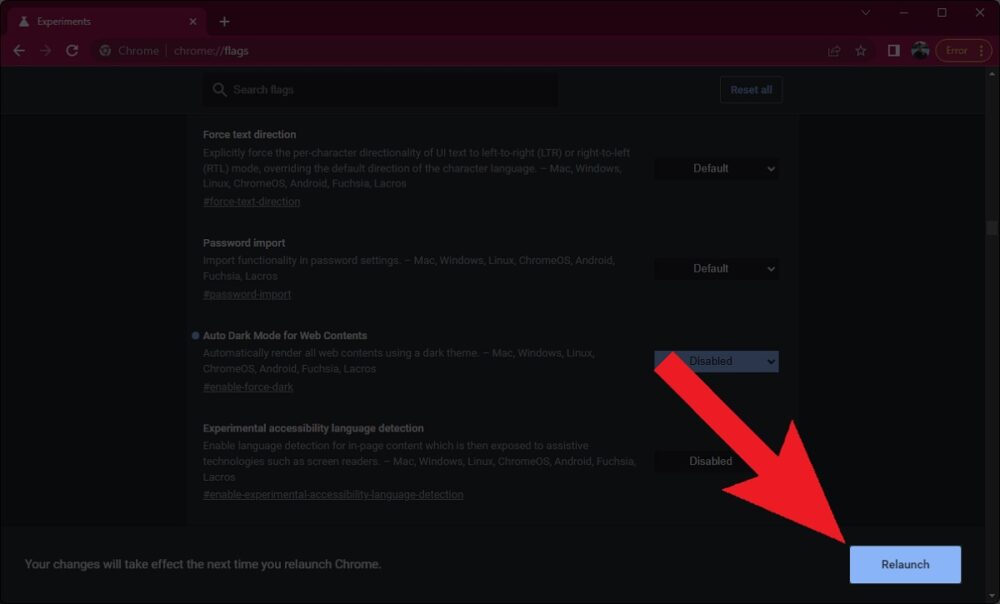1000x604 pixels.
Task: Open the Force text direction dropdown
Action: tap(716, 168)
